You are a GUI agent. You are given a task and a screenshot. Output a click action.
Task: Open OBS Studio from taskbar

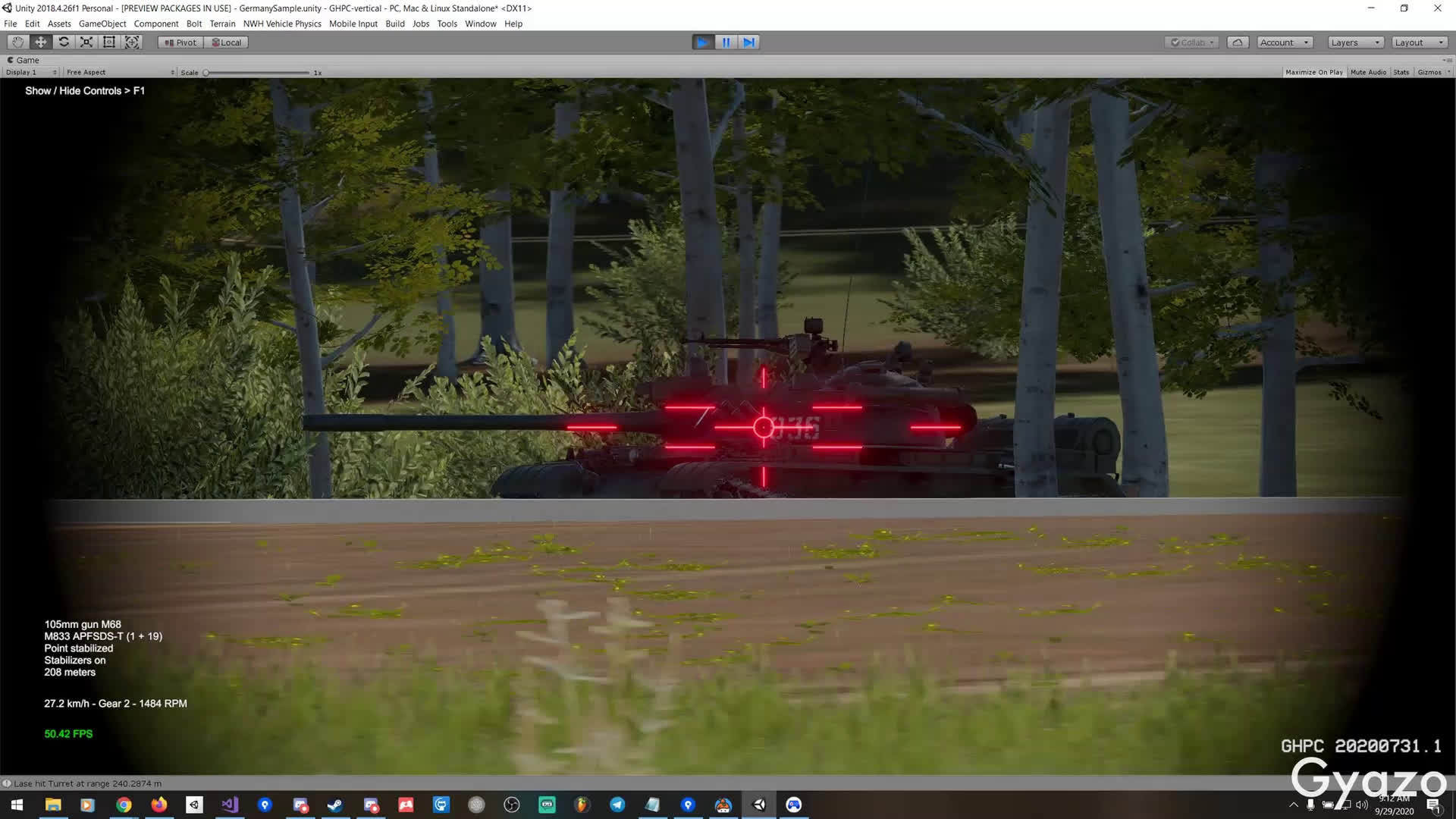[x=512, y=805]
